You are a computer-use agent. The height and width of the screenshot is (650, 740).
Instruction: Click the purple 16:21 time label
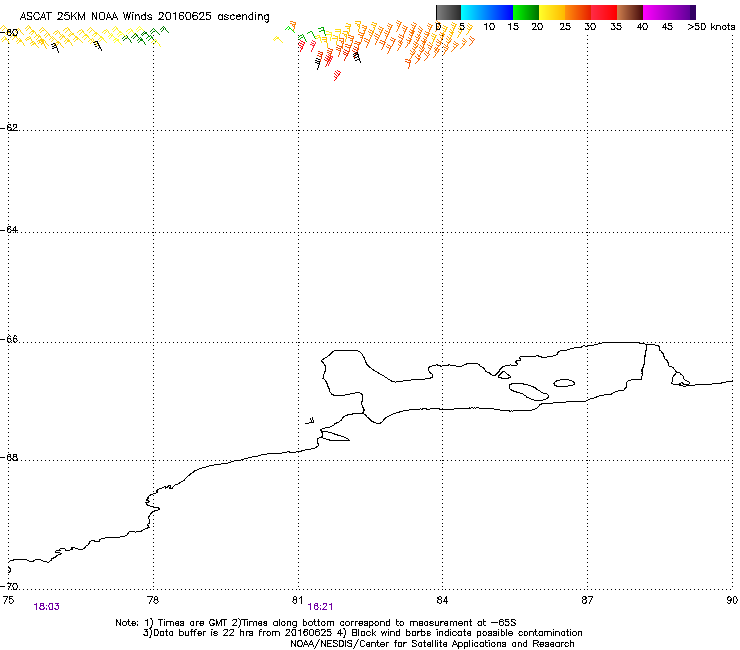pyautogui.click(x=320, y=607)
